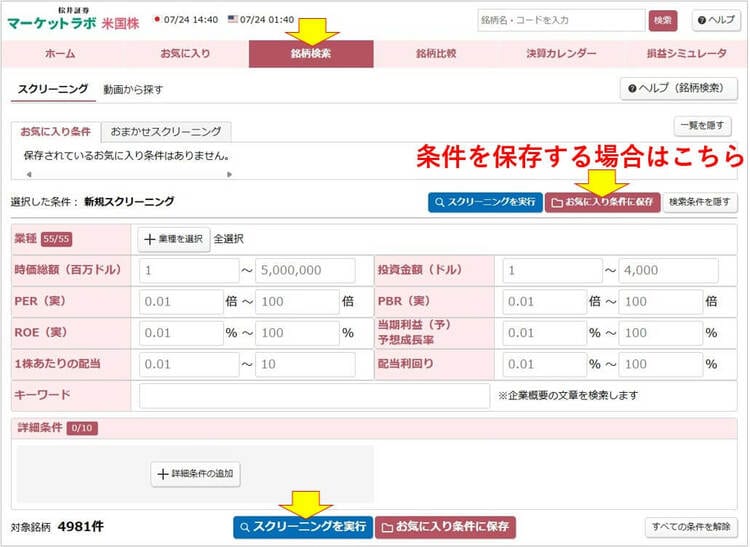Click the Market Lab 米国株 logo
The width and height of the screenshot is (750, 547).
(x=73, y=19)
